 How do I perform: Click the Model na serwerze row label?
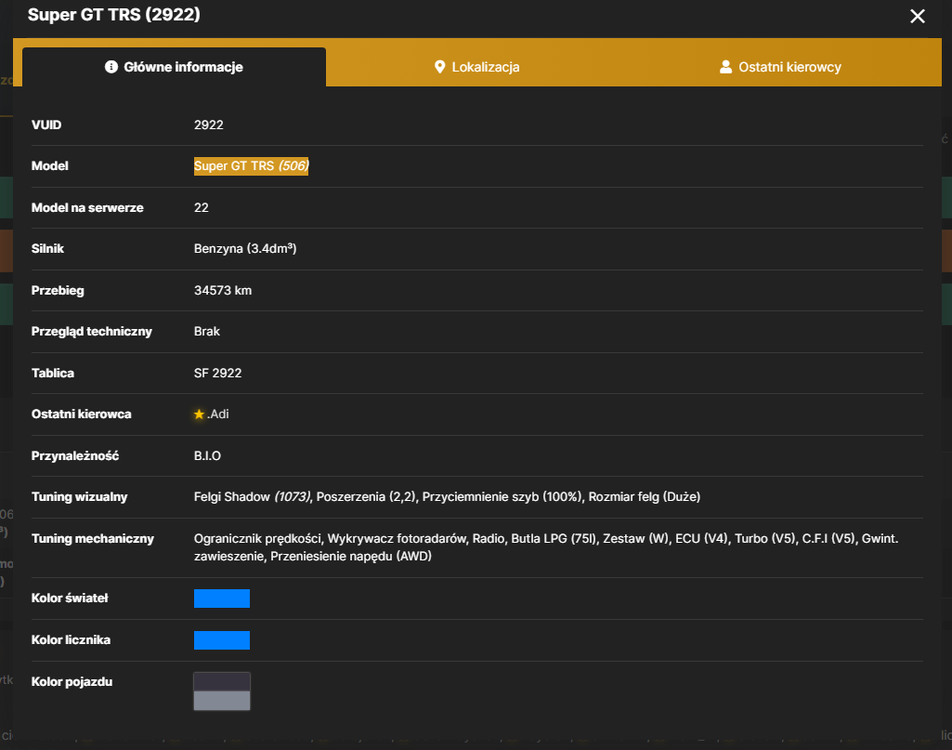(87, 208)
